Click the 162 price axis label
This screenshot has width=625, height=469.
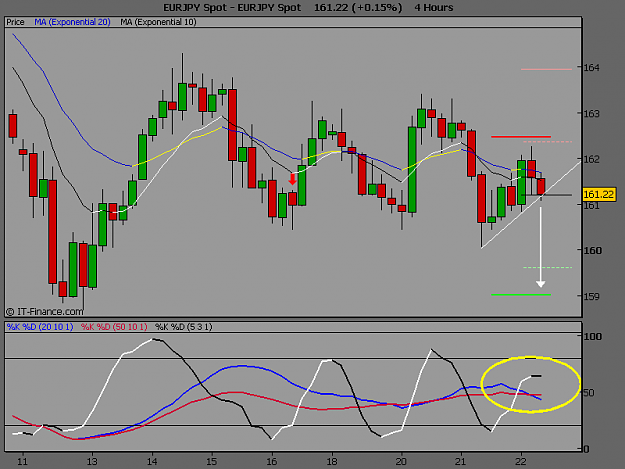tap(592, 159)
